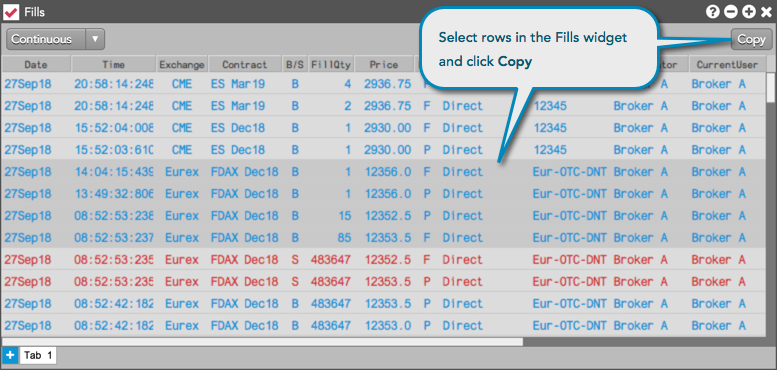Click the CurrentUser column header
777x370 pixels.
point(727,64)
